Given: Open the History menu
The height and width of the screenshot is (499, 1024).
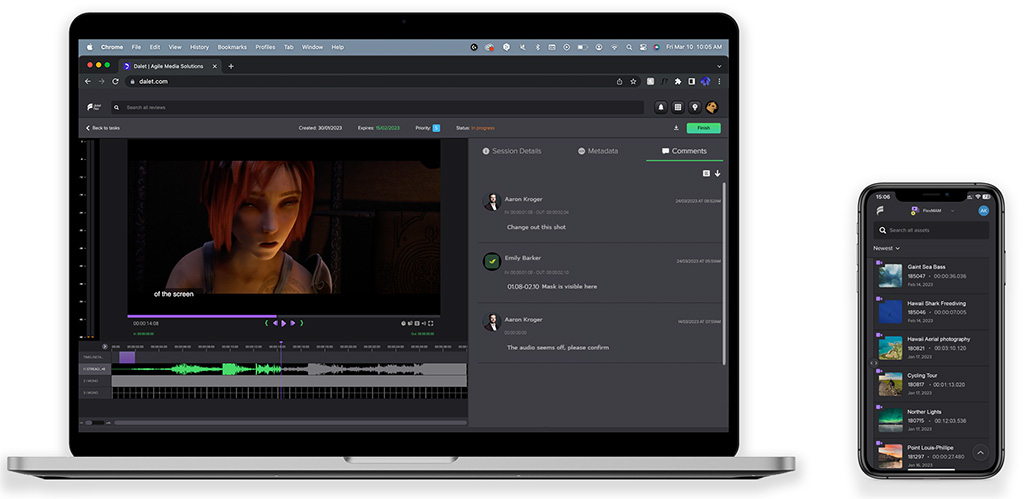Looking at the screenshot, I should point(199,47).
